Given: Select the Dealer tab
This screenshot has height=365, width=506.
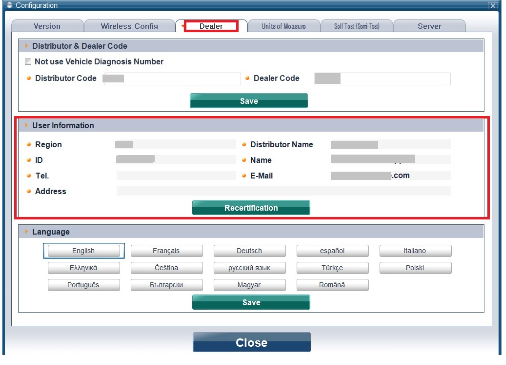Looking at the screenshot, I should point(211,26).
